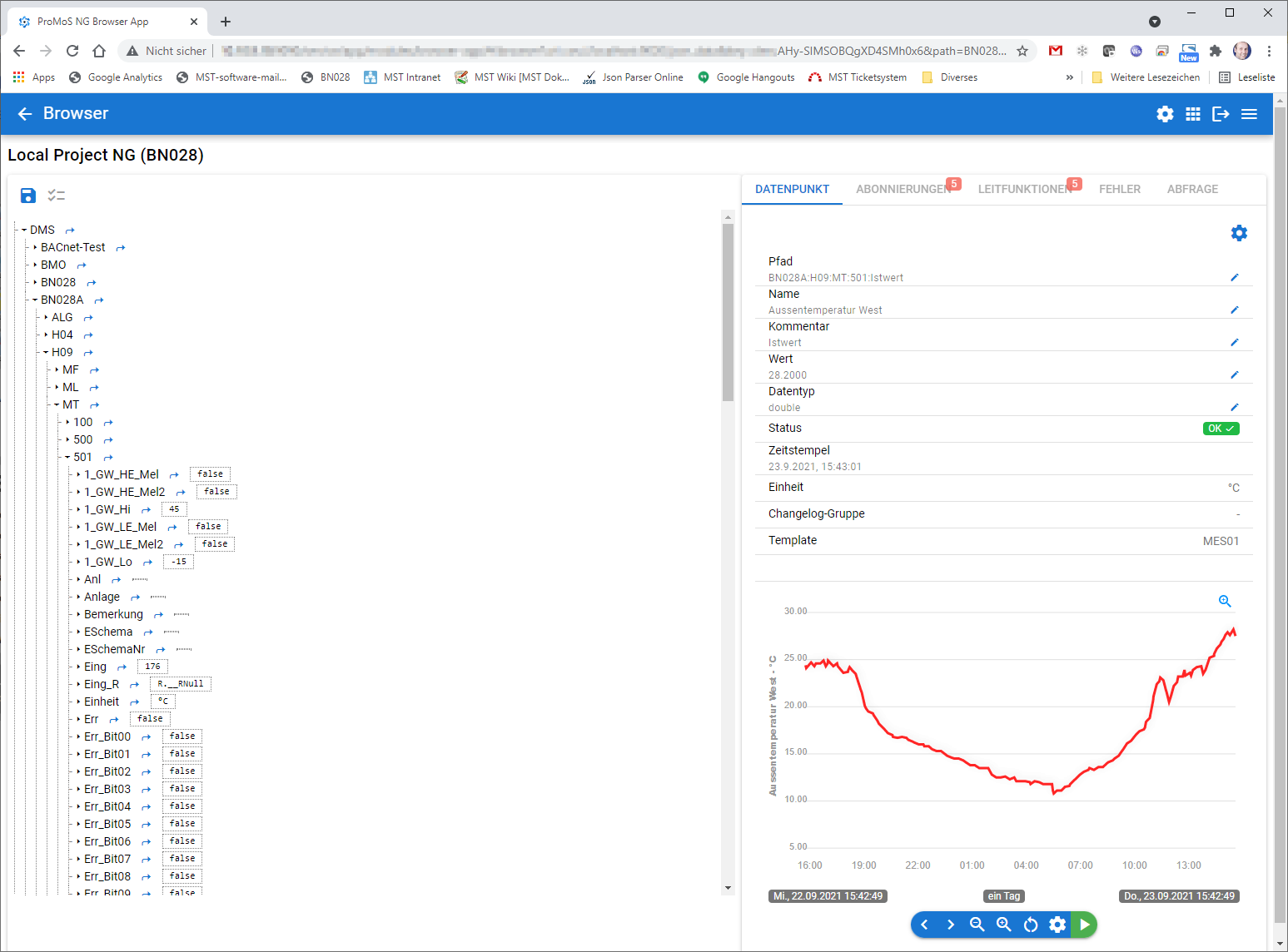Expand the BMO tree node

35,265
